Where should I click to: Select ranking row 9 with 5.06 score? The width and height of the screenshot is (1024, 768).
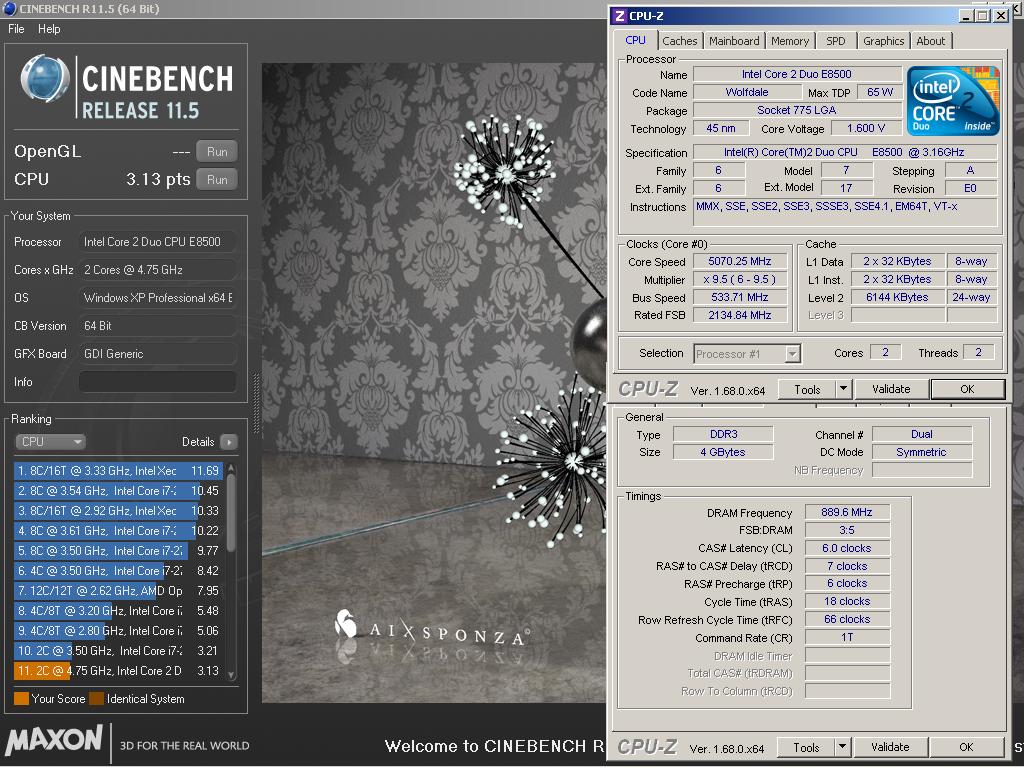[118, 631]
